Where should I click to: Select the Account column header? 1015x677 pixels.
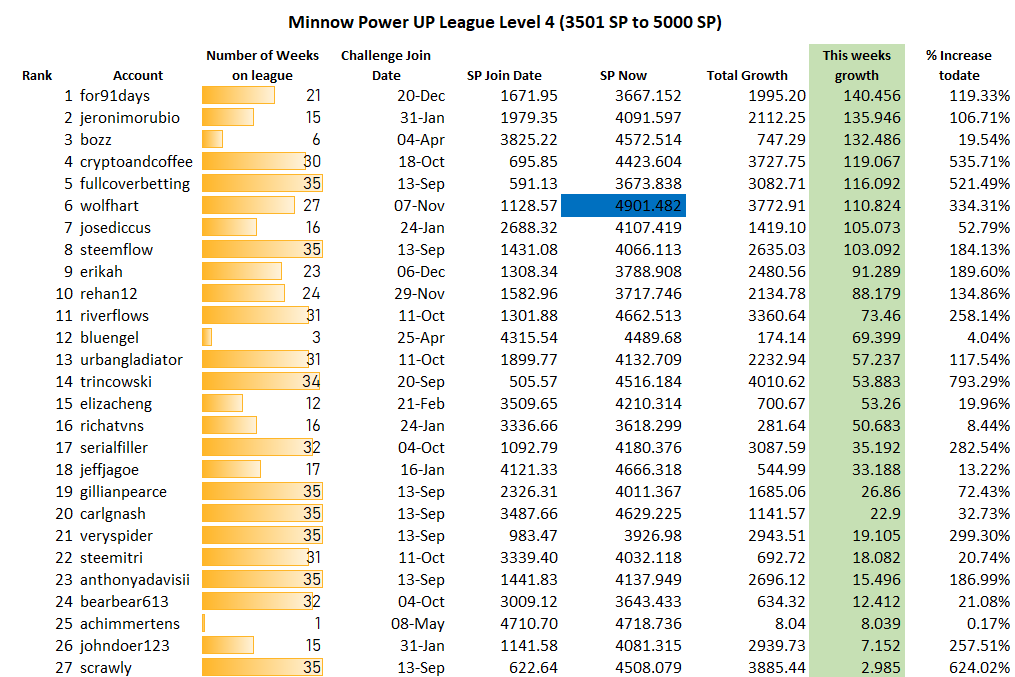coord(138,75)
